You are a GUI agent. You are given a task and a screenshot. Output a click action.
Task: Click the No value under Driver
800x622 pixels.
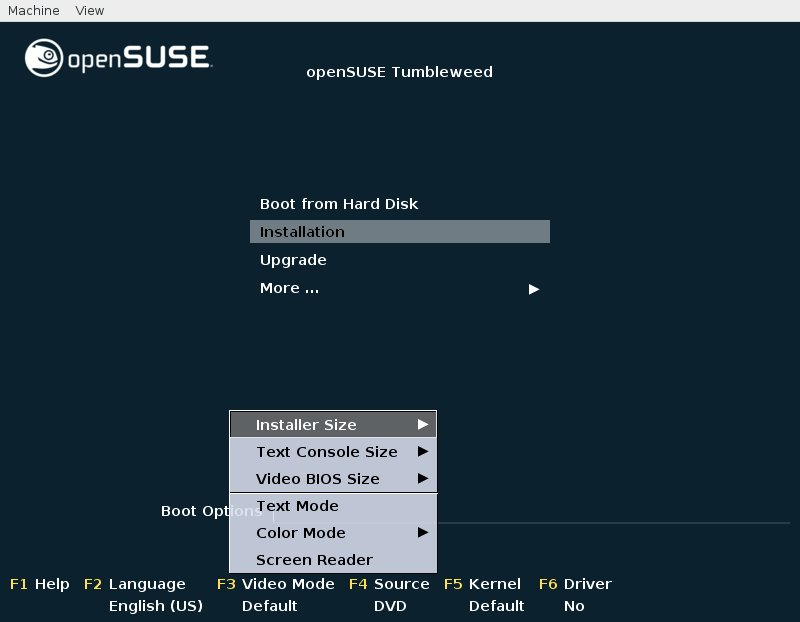(x=574, y=606)
